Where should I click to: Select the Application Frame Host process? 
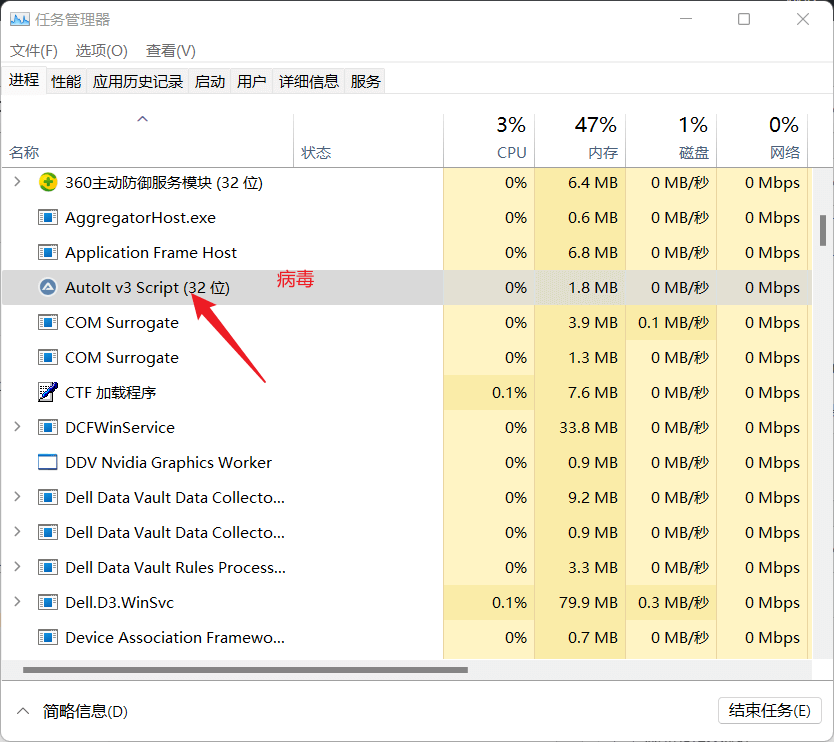(x=151, y=253)
